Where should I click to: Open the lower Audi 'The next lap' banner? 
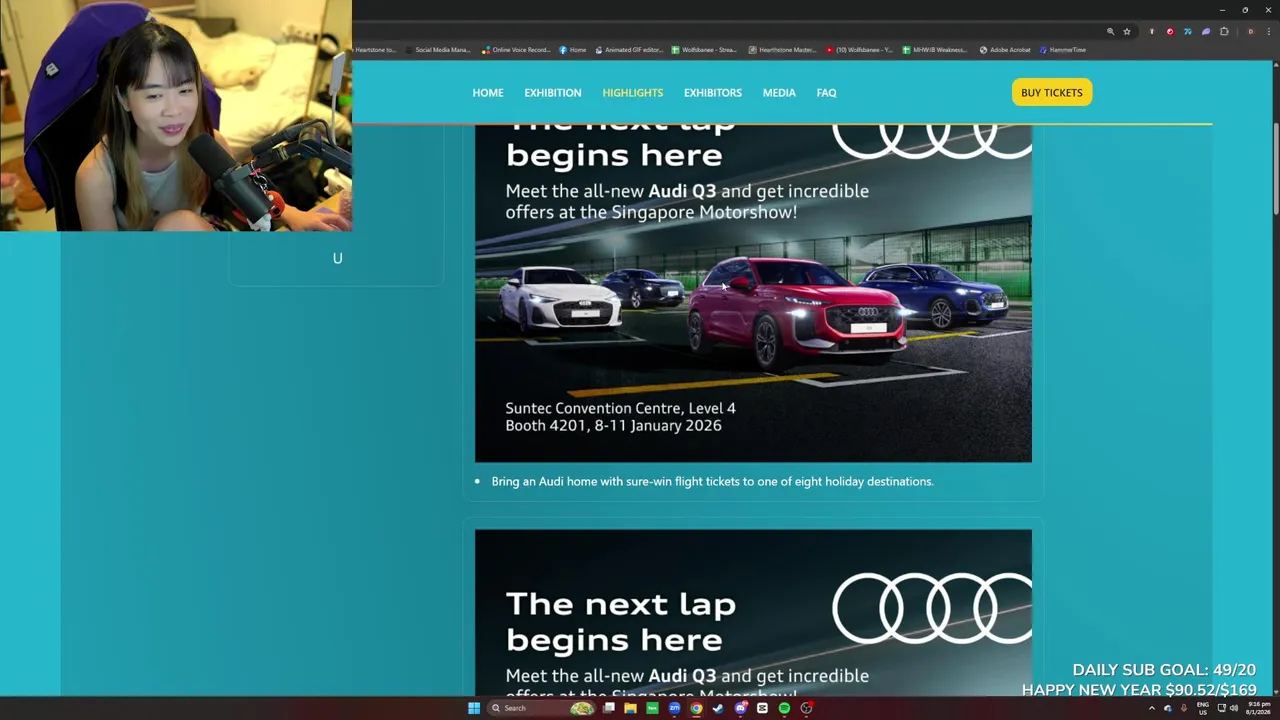(x=753, y=613)
